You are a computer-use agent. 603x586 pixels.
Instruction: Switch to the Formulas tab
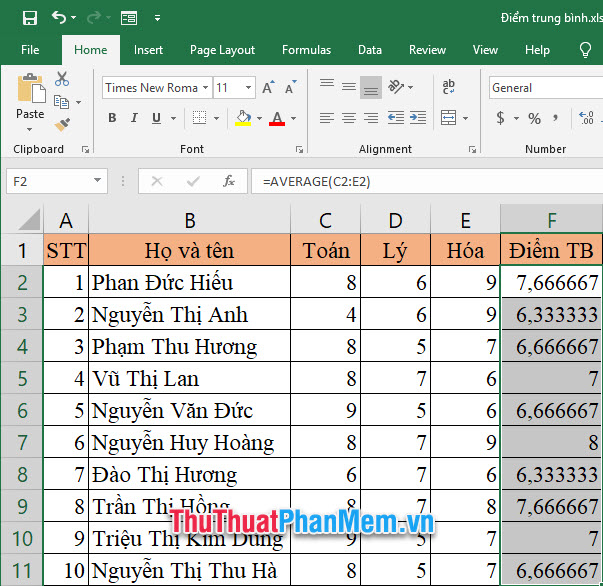tap(306, 50)
